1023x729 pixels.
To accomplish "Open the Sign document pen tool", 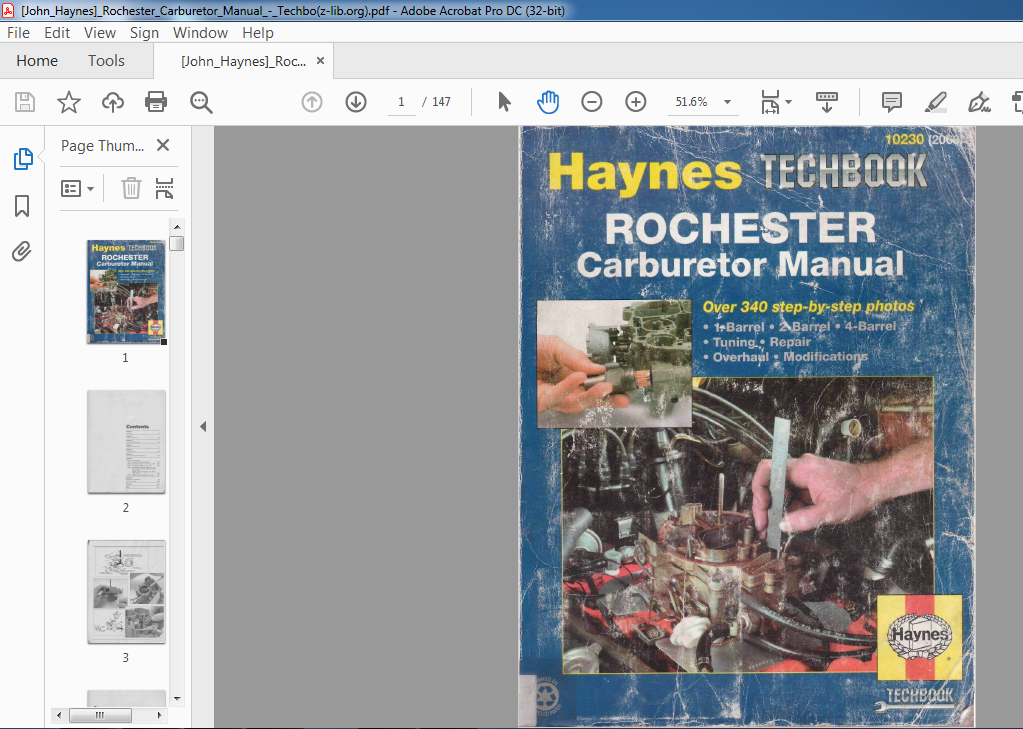I will coord(979,102).
